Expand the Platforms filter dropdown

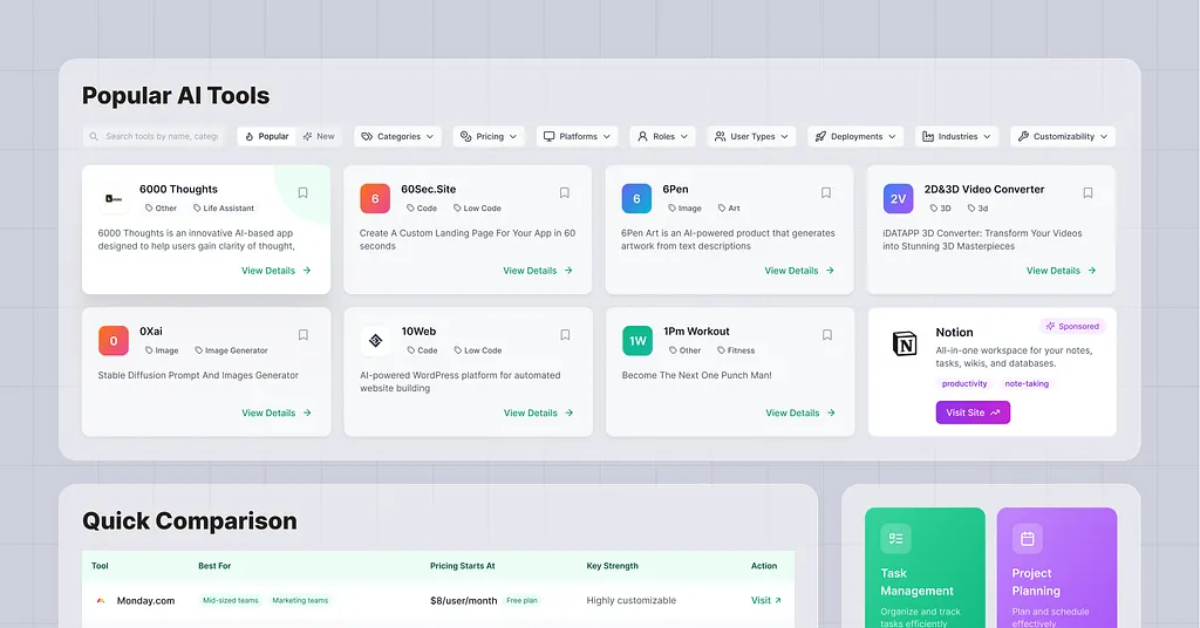[x=577, y=136]
